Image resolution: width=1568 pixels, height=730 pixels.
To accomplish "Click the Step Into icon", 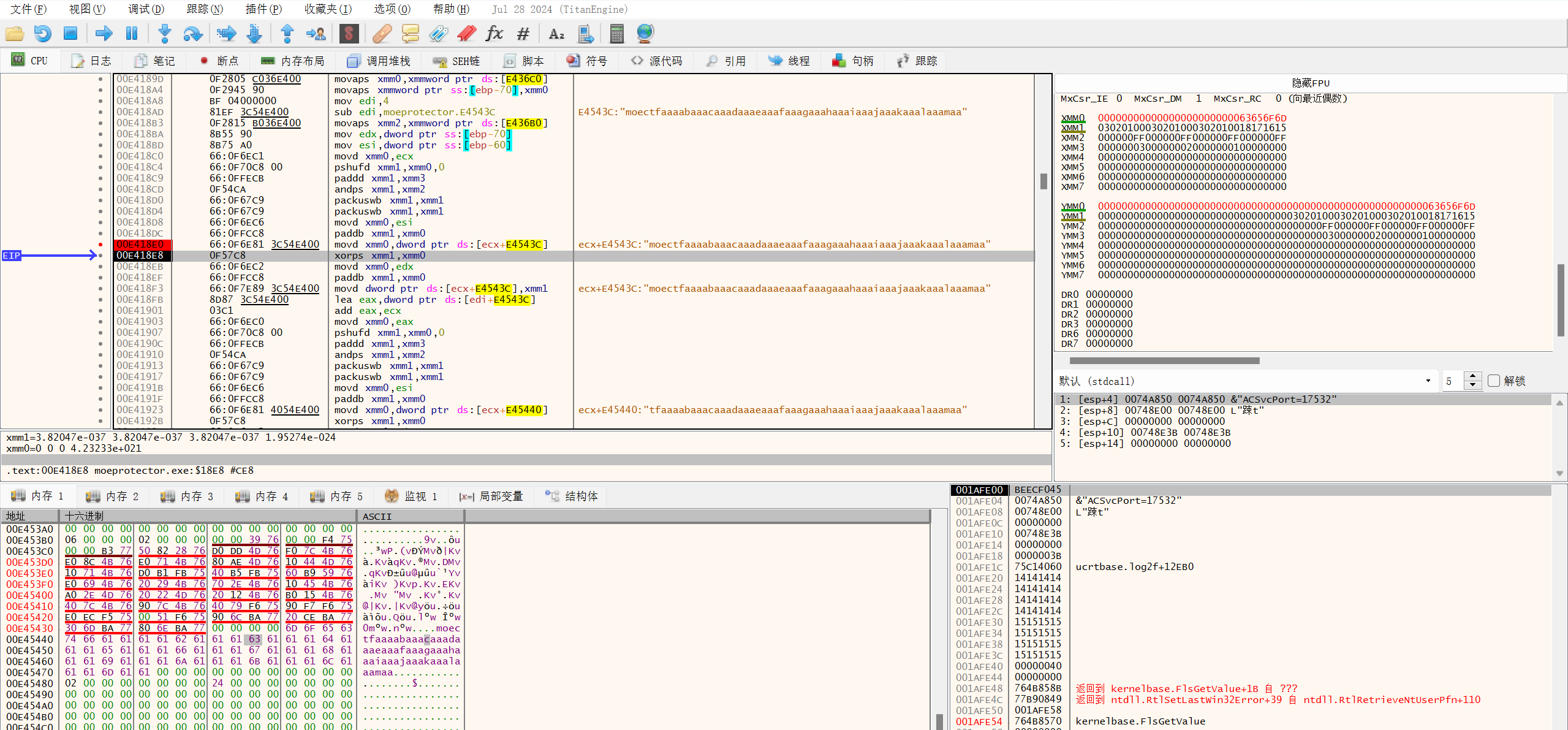I will pos(164,34).
